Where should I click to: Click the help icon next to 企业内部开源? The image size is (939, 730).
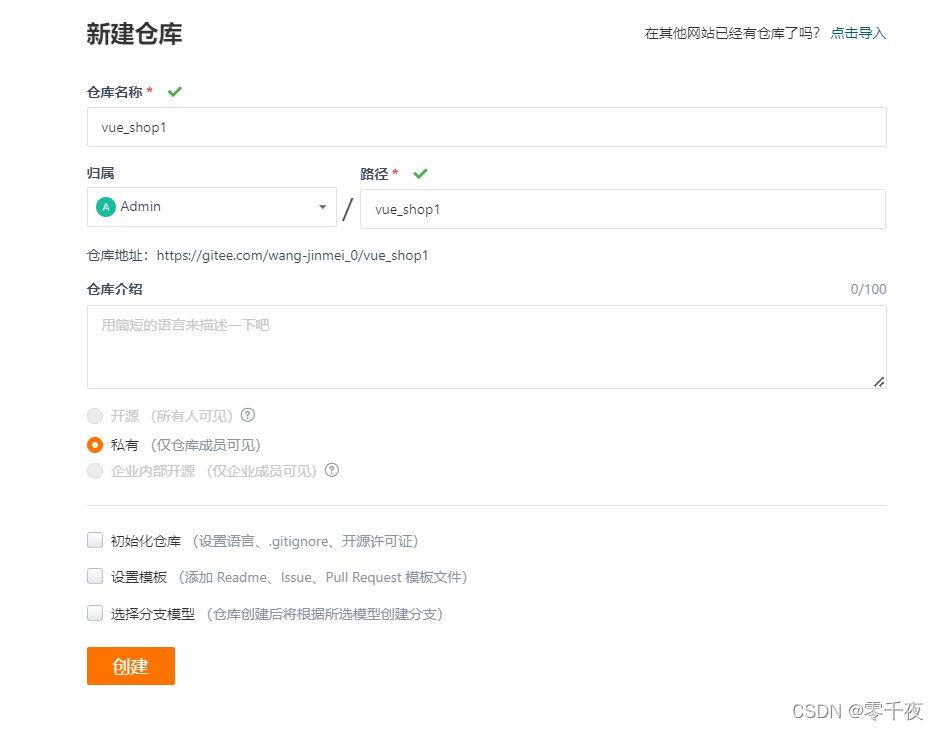332,470
